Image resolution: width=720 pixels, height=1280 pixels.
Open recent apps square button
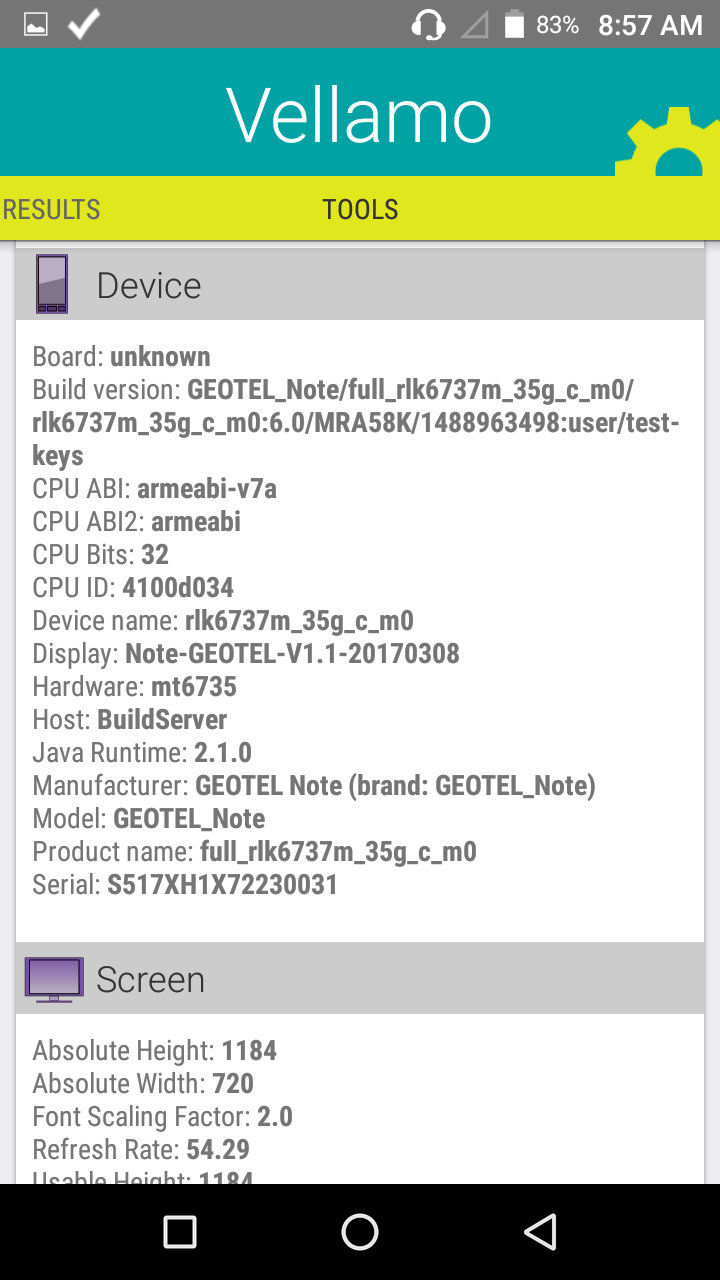(x=180, y=1232)
